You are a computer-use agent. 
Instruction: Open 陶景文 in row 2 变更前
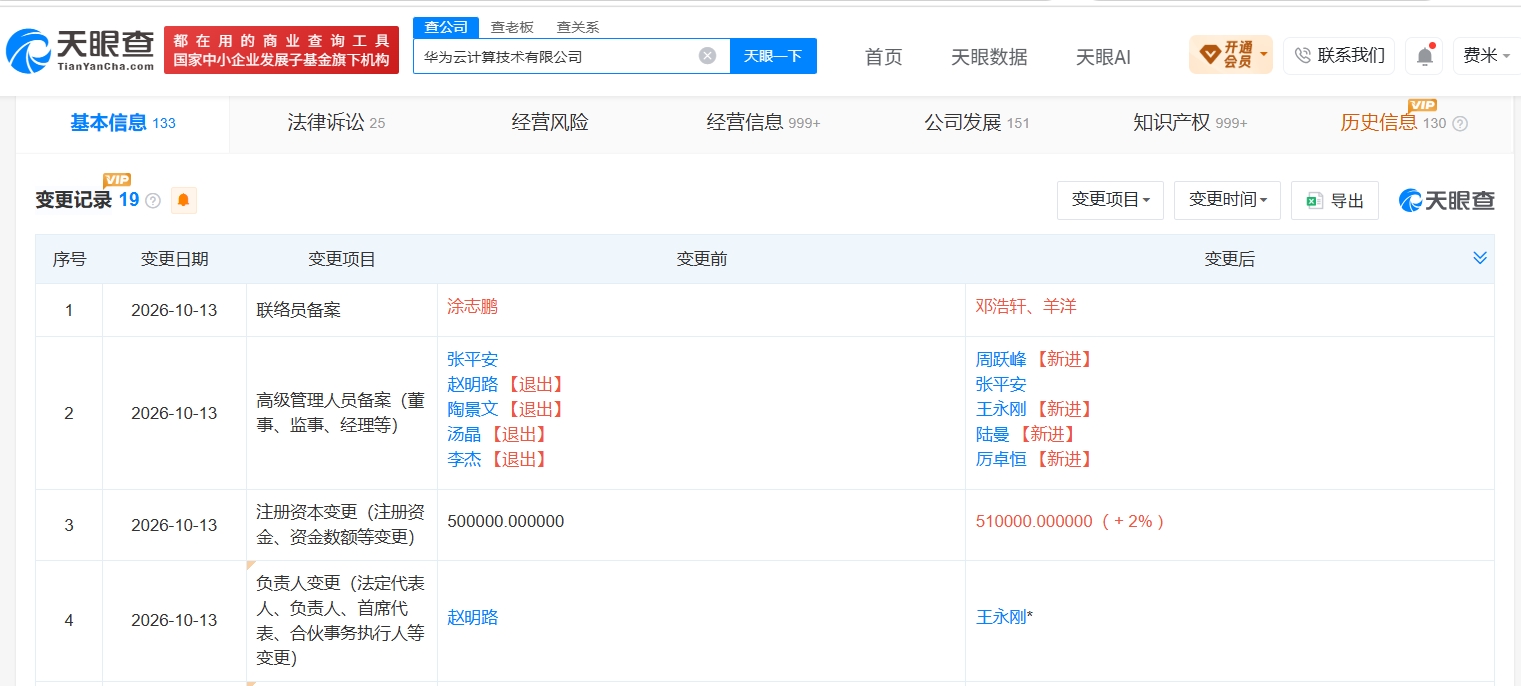coord(472,409)
